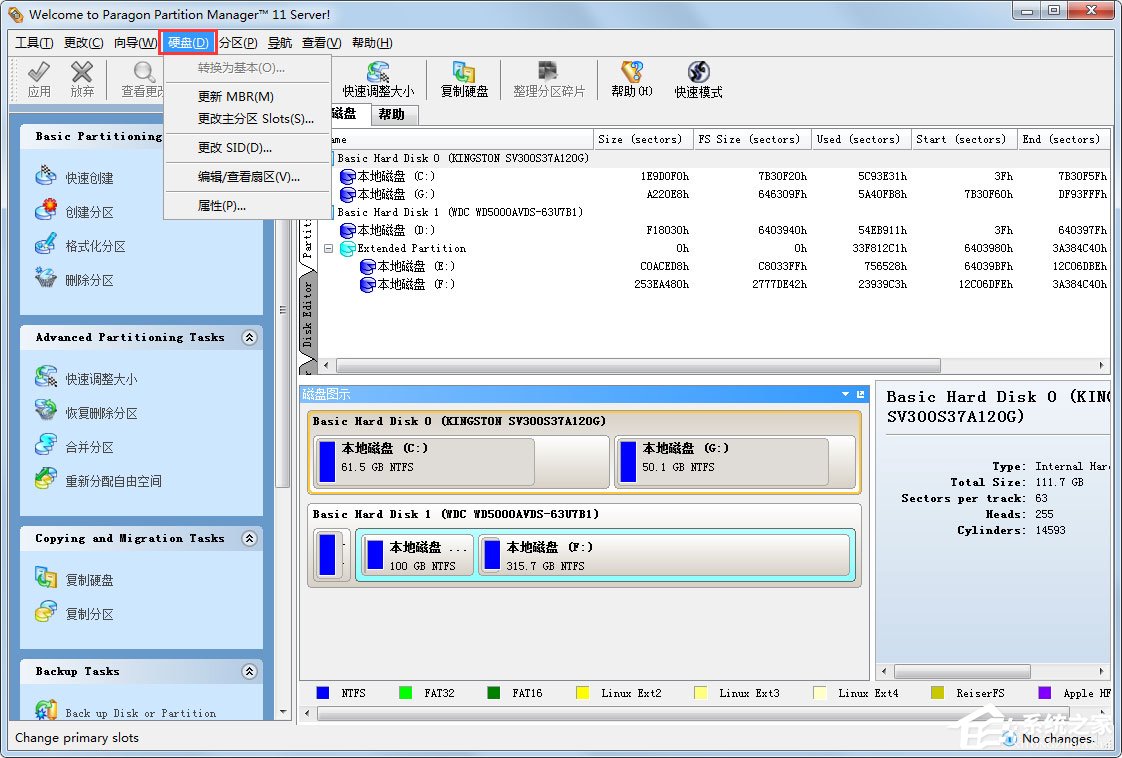Screen dimensions: 1122x758
Task: Click the left sidebar scroll-down arrow
Action: point(283,712)
